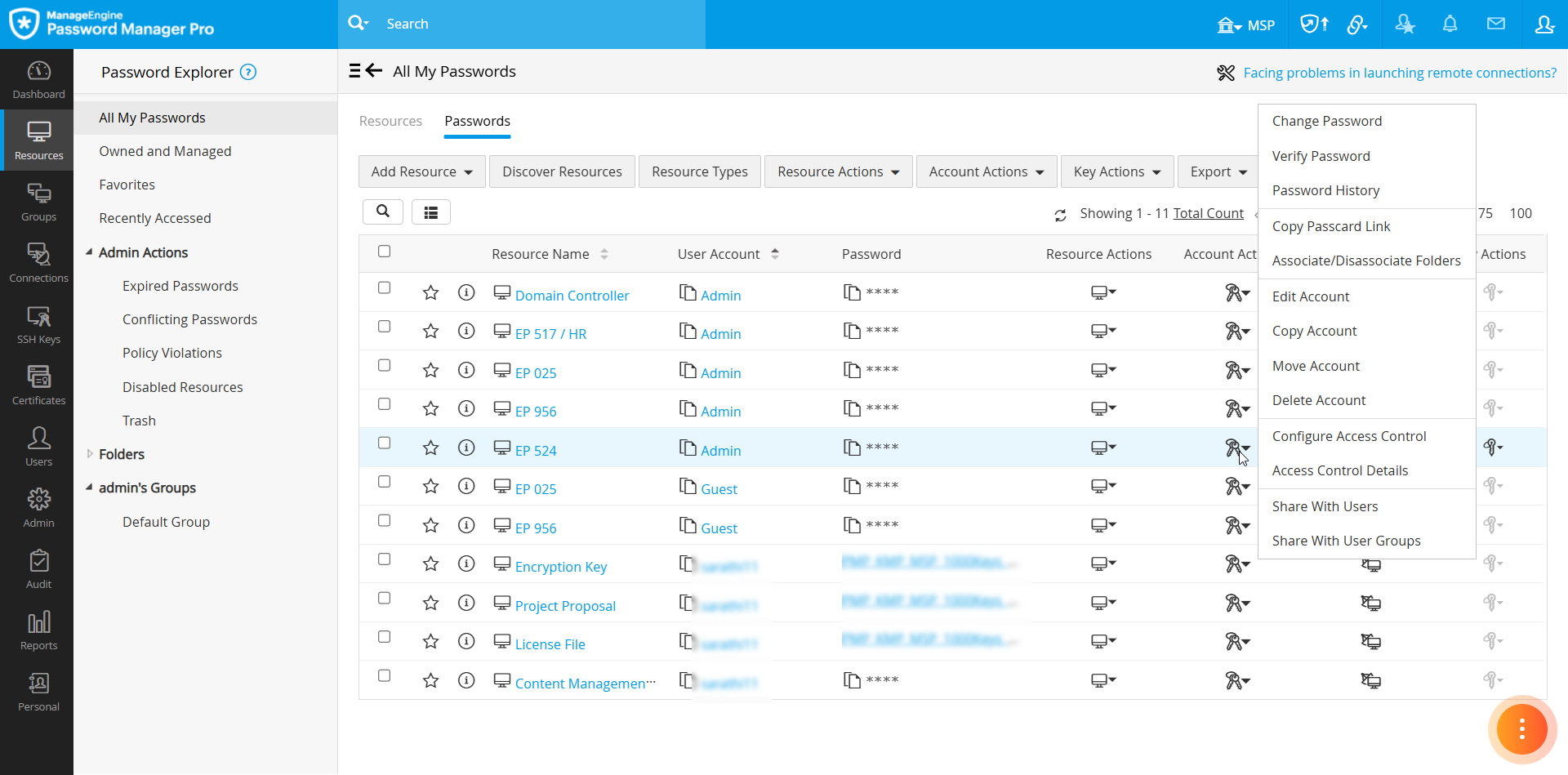Open the Key Actions dropdown
This screenshot has width=1568, height=775.
point(1116,171)
